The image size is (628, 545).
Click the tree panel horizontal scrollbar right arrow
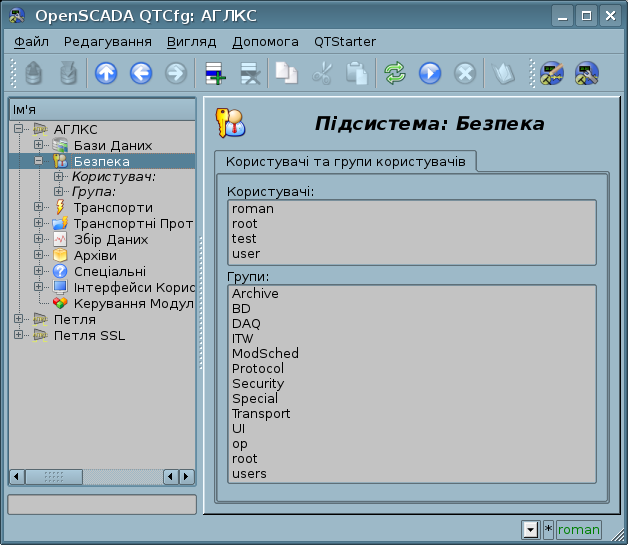(x=187, y=477)
